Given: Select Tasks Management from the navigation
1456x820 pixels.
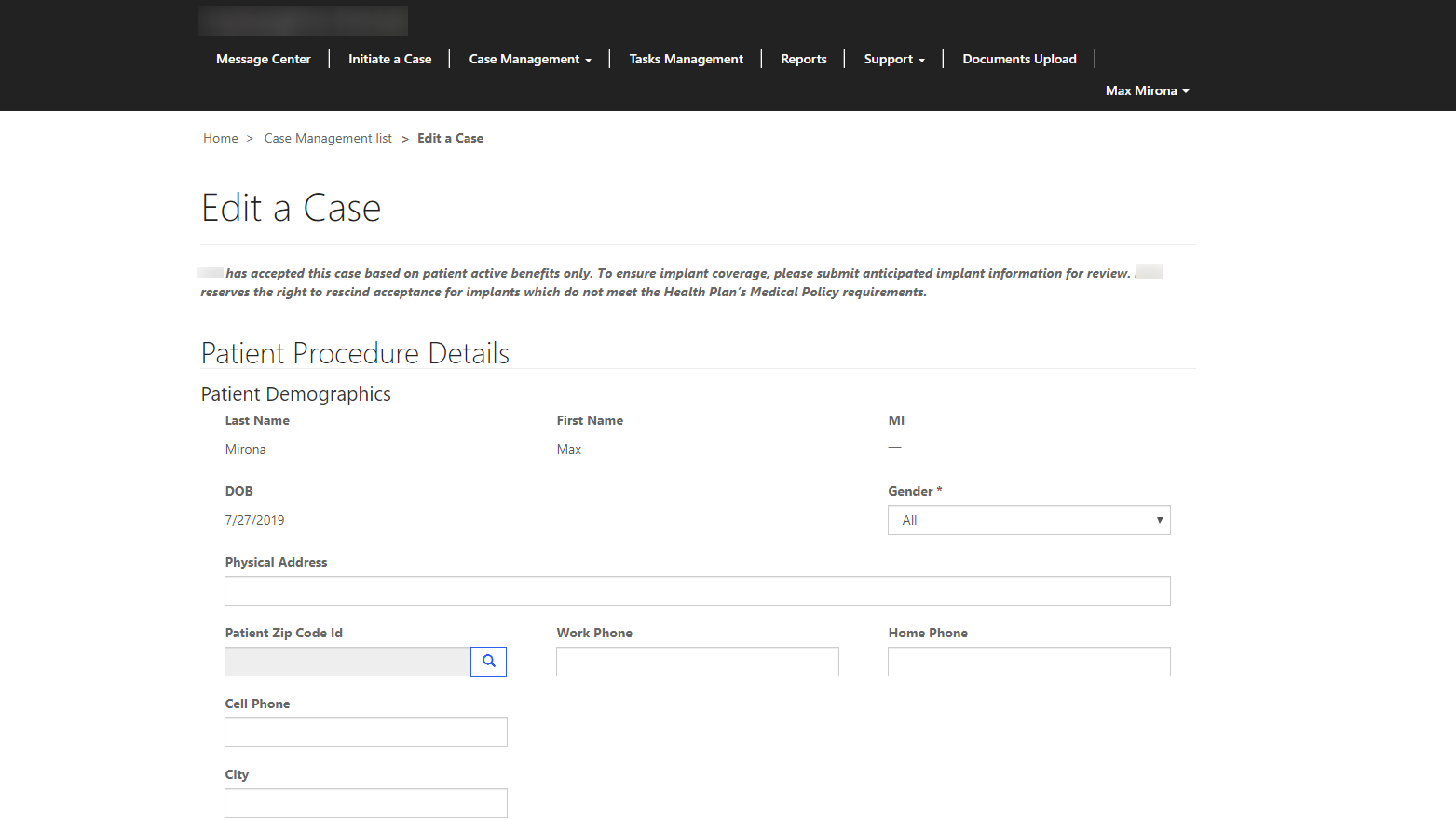Looking at the screenshot, I should click(x=686, y=59).
